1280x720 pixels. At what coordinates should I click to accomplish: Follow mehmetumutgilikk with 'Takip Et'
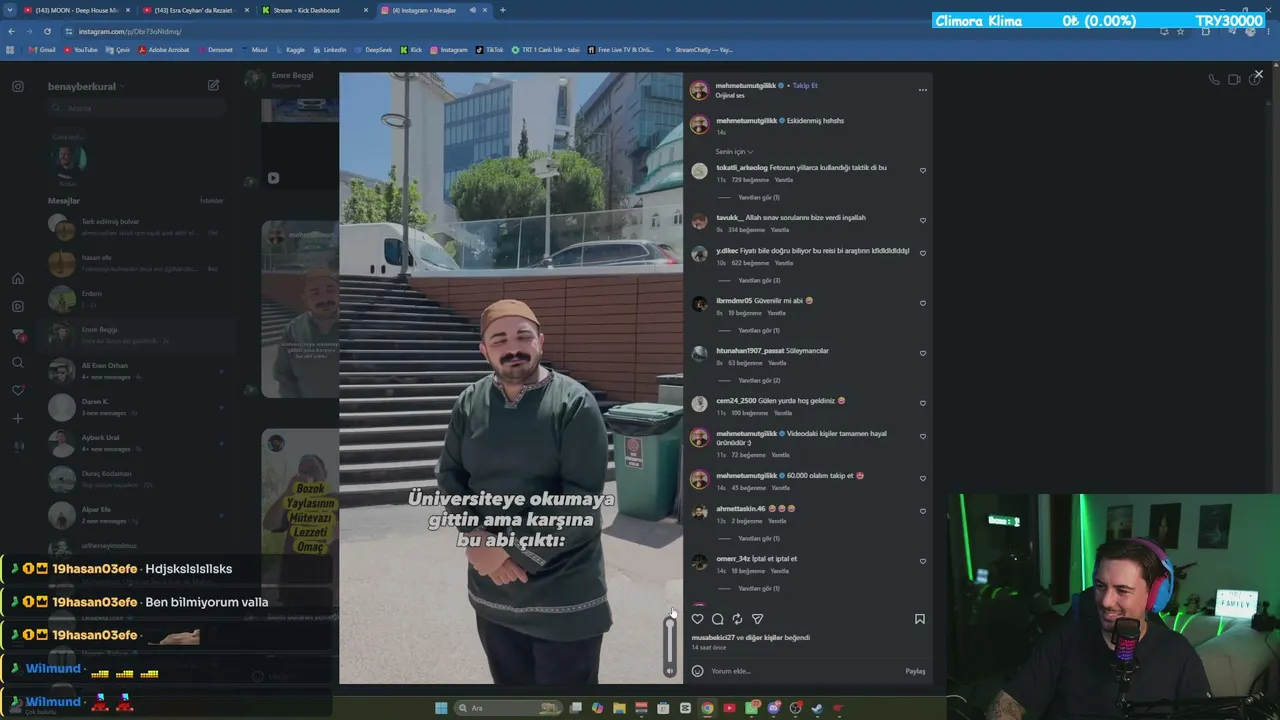[805, 86]
